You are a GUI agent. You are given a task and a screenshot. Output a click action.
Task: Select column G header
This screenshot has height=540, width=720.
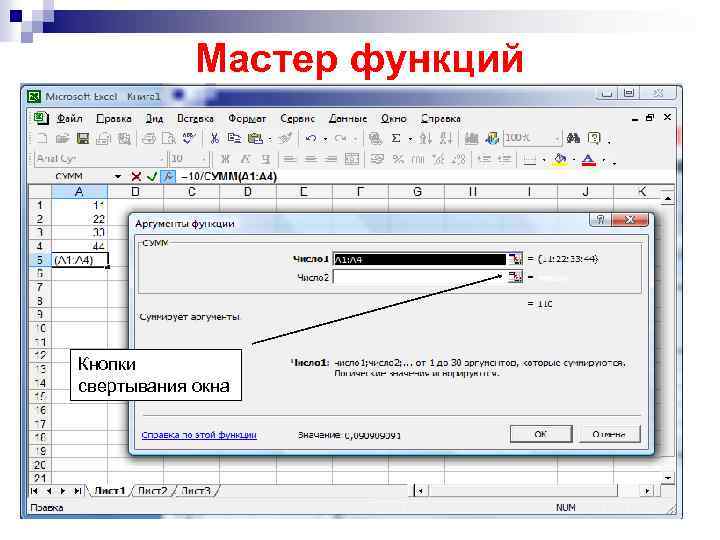click(417, 191)
